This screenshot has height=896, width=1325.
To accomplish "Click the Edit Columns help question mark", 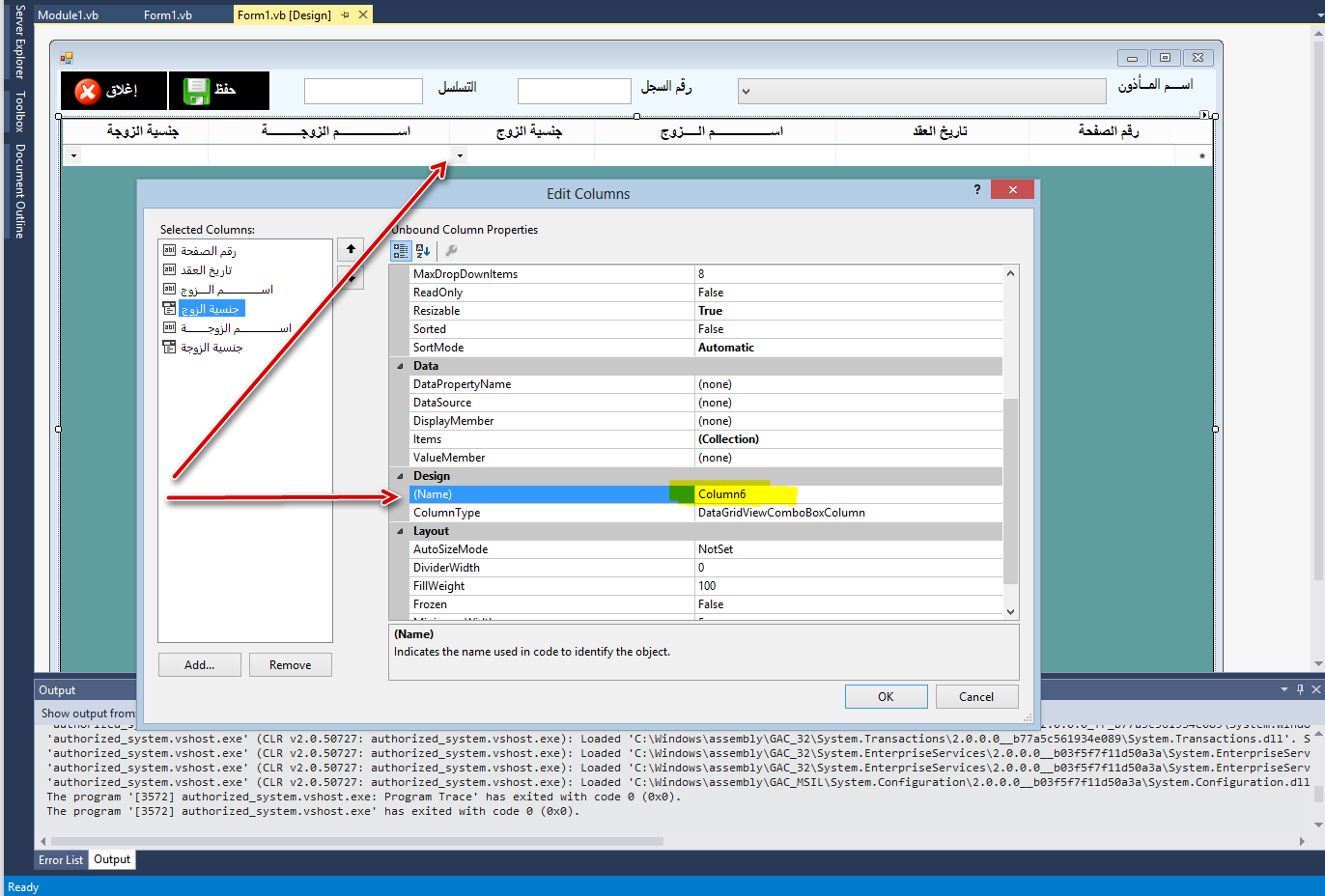I will 977,189.
